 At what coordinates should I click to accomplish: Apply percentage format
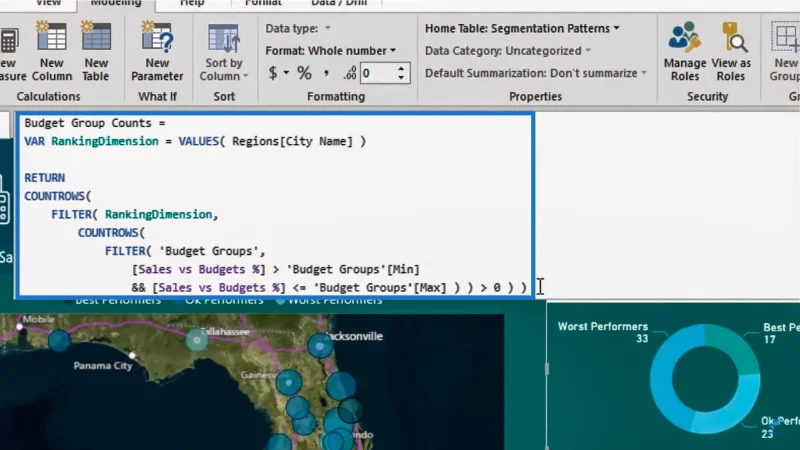coord(304,73)
